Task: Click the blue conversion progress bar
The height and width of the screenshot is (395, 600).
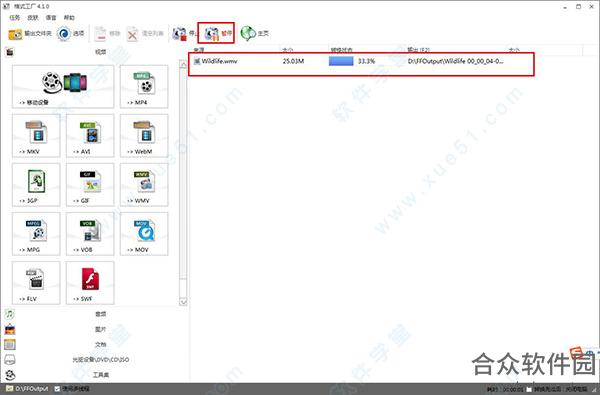Action: (341, 61)
